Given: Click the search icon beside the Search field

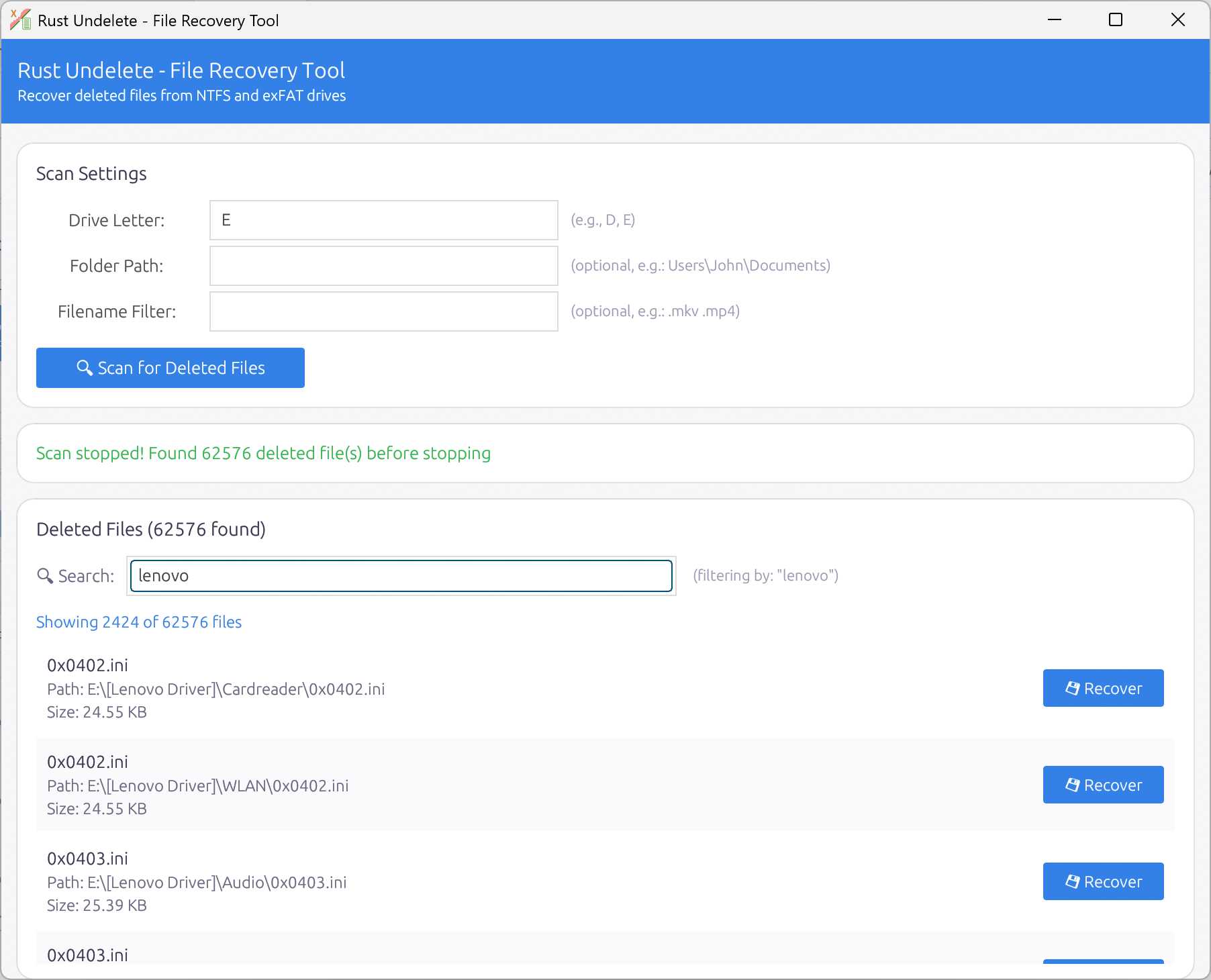Looking at the screenshot, I should pos(45,576).
